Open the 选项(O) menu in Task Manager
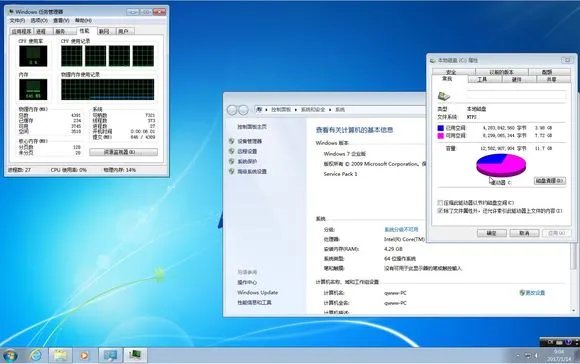 [39, 20]
